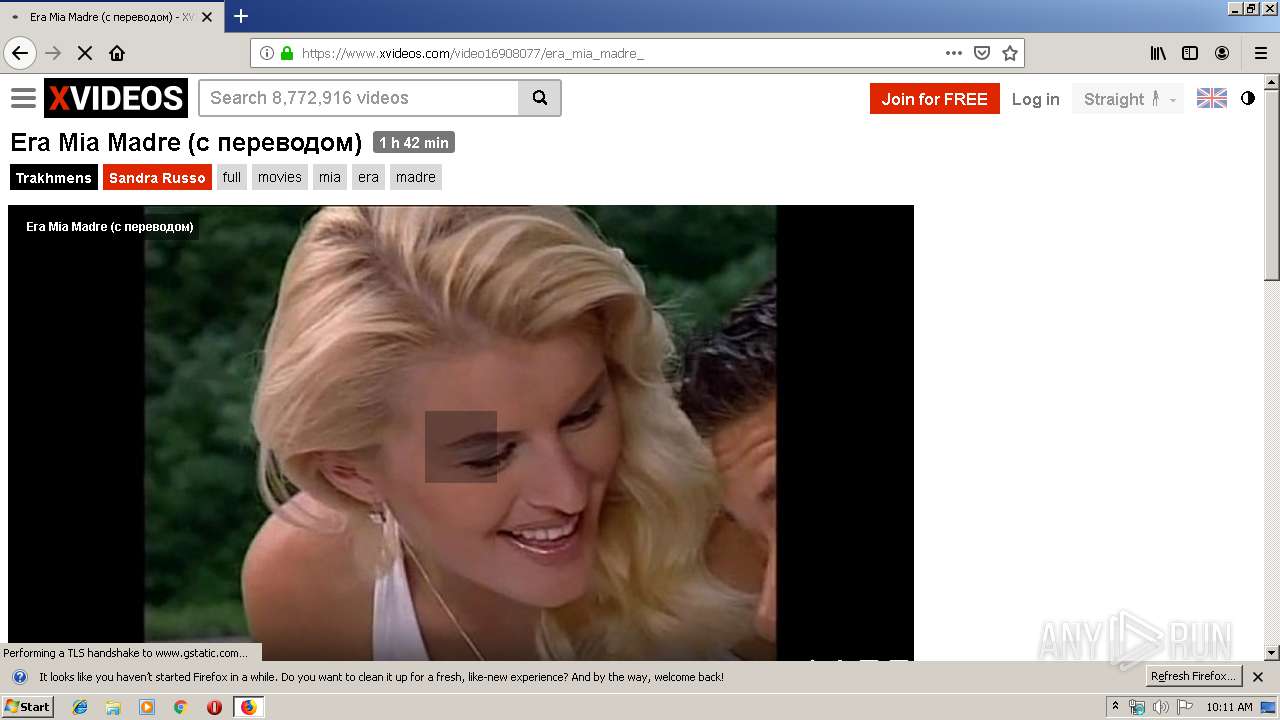The height and width of the screenshot is (720, 1280).
Task: Save the page to Pocket
Action: tap(982, 53)
